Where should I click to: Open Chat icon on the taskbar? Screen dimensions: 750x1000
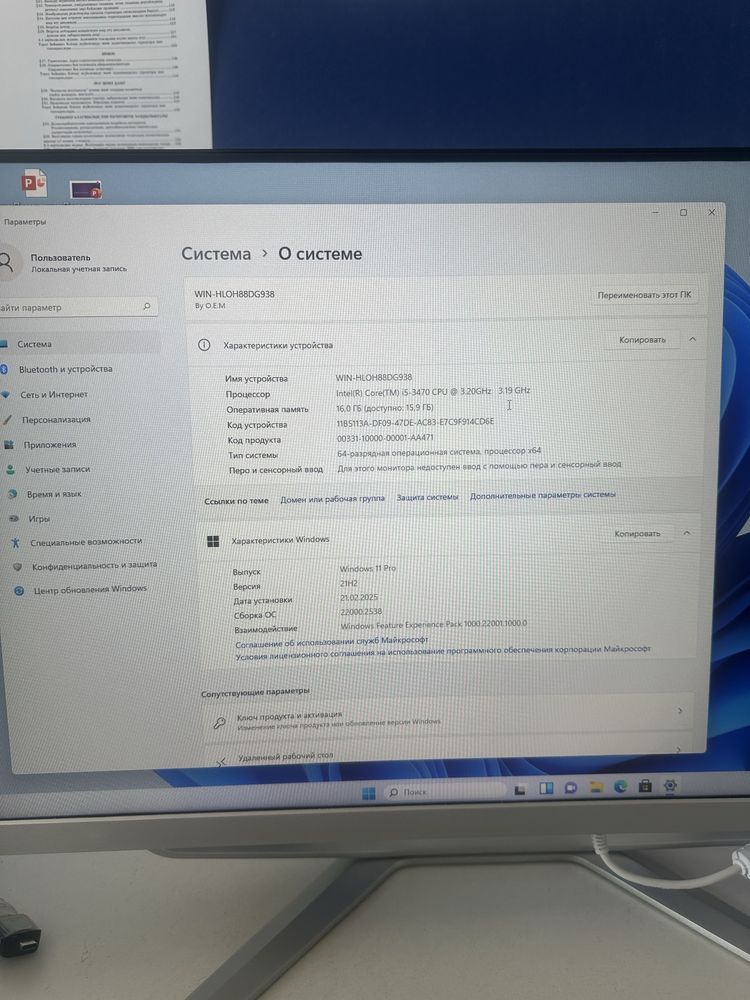571,788
